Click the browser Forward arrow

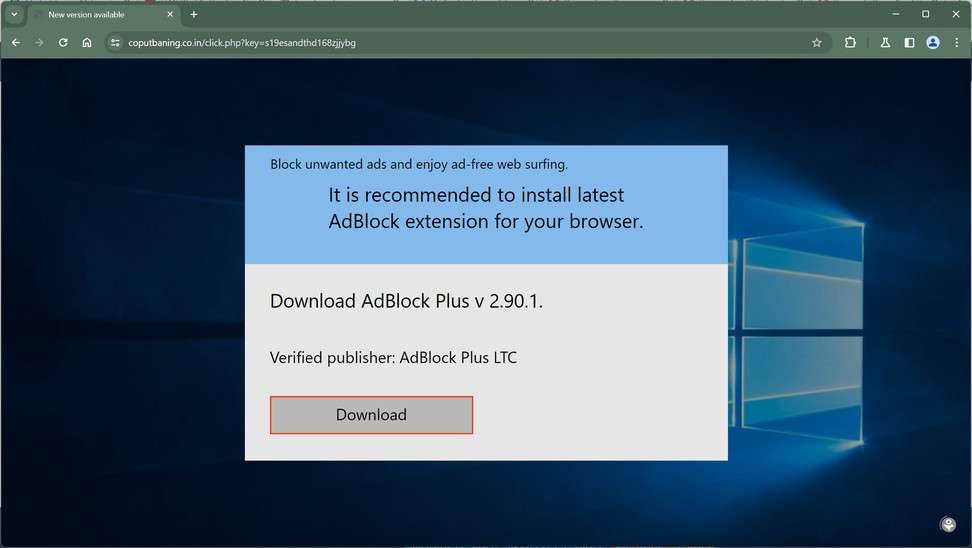coord(40,43)
